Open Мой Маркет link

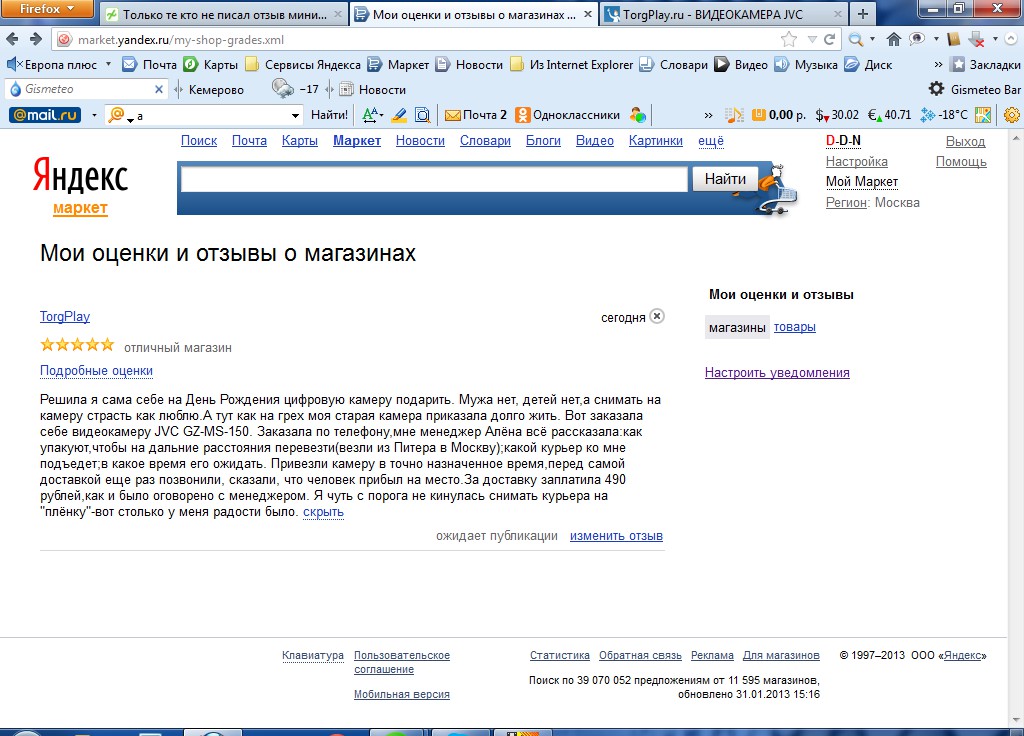tap(862, 182)
